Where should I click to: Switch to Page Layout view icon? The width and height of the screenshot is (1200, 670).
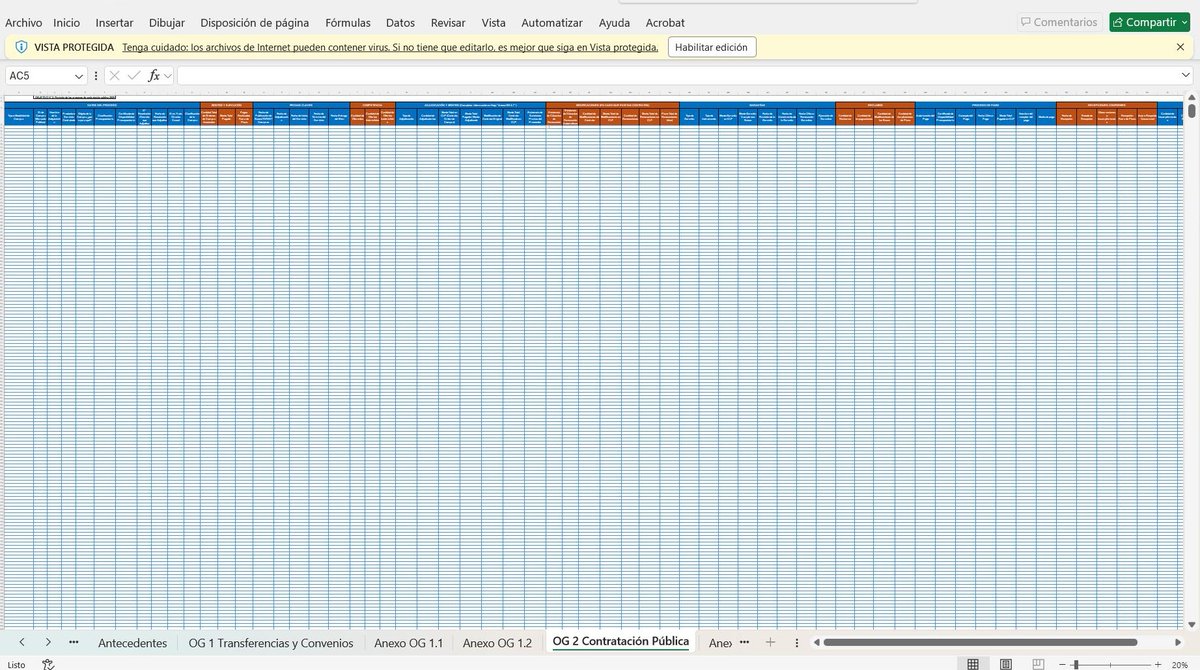(1006, 664)
